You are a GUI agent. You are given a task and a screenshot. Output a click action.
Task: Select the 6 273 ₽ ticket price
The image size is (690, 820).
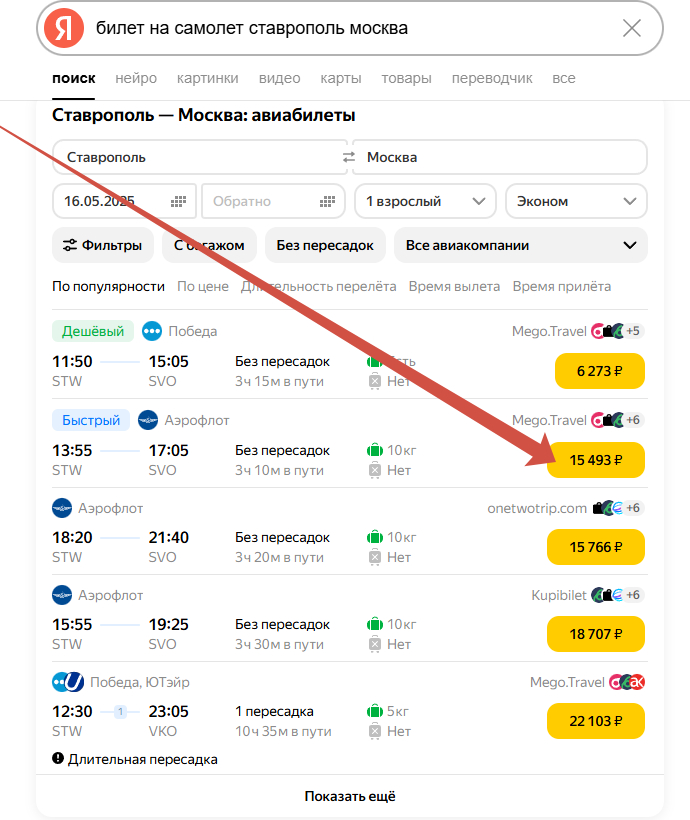(x=600, y=371)
